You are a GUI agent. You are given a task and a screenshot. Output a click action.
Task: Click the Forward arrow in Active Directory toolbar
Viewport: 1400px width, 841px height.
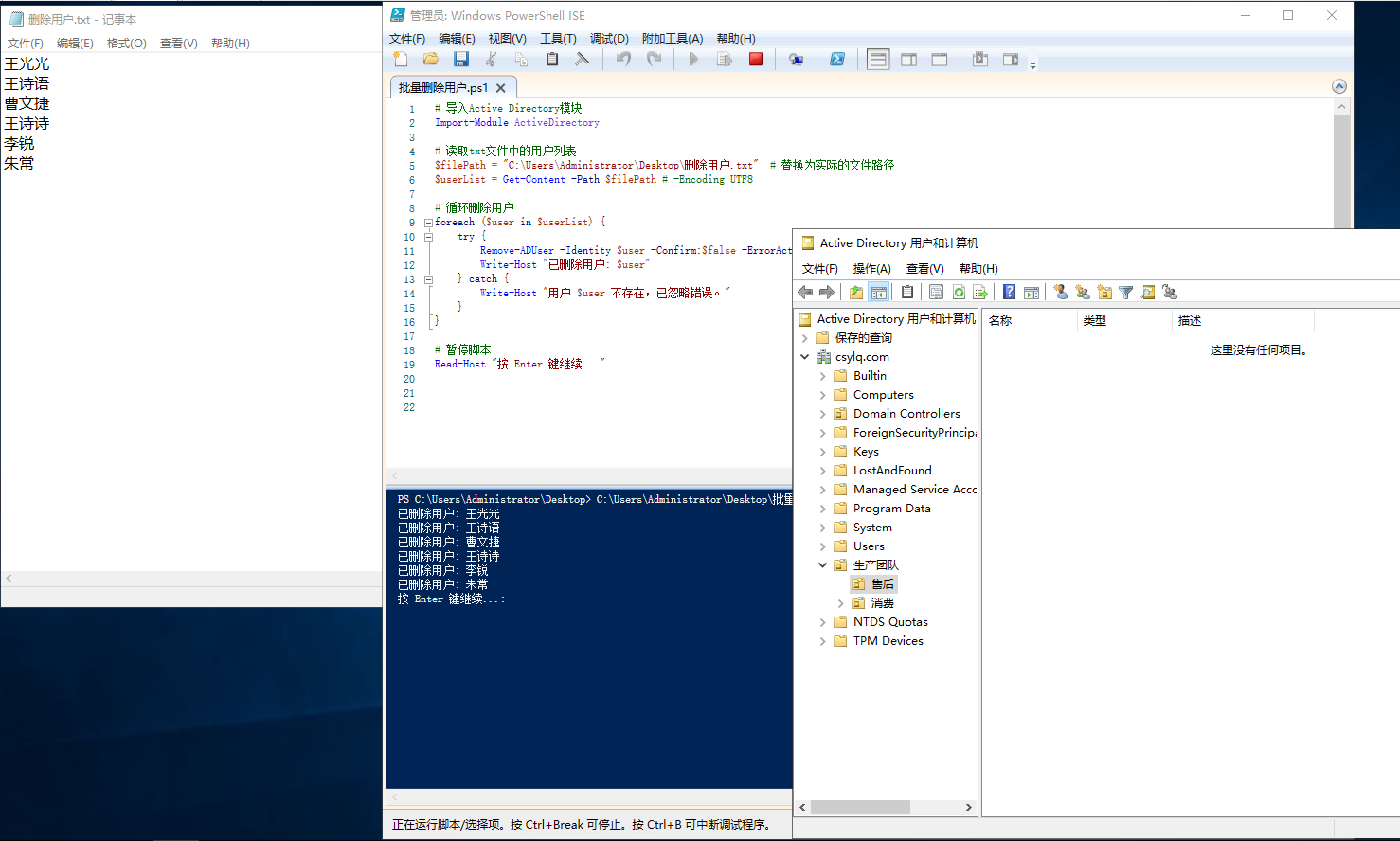coord(827,292)
